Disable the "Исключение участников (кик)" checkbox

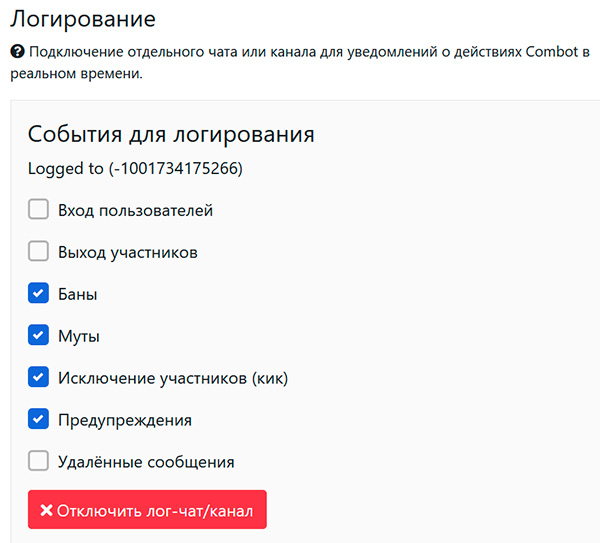38,377
